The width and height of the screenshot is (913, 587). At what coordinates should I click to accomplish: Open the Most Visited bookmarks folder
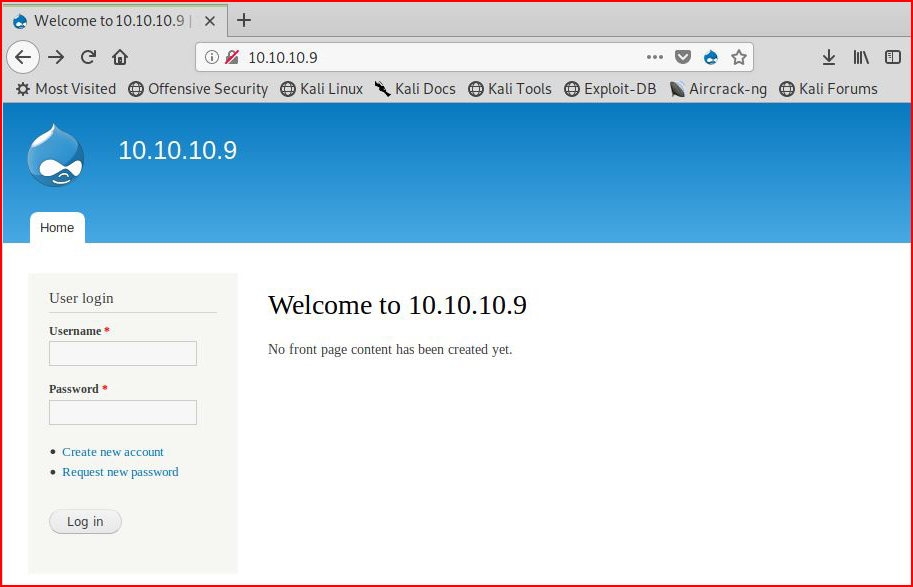(x=66, y=89)
